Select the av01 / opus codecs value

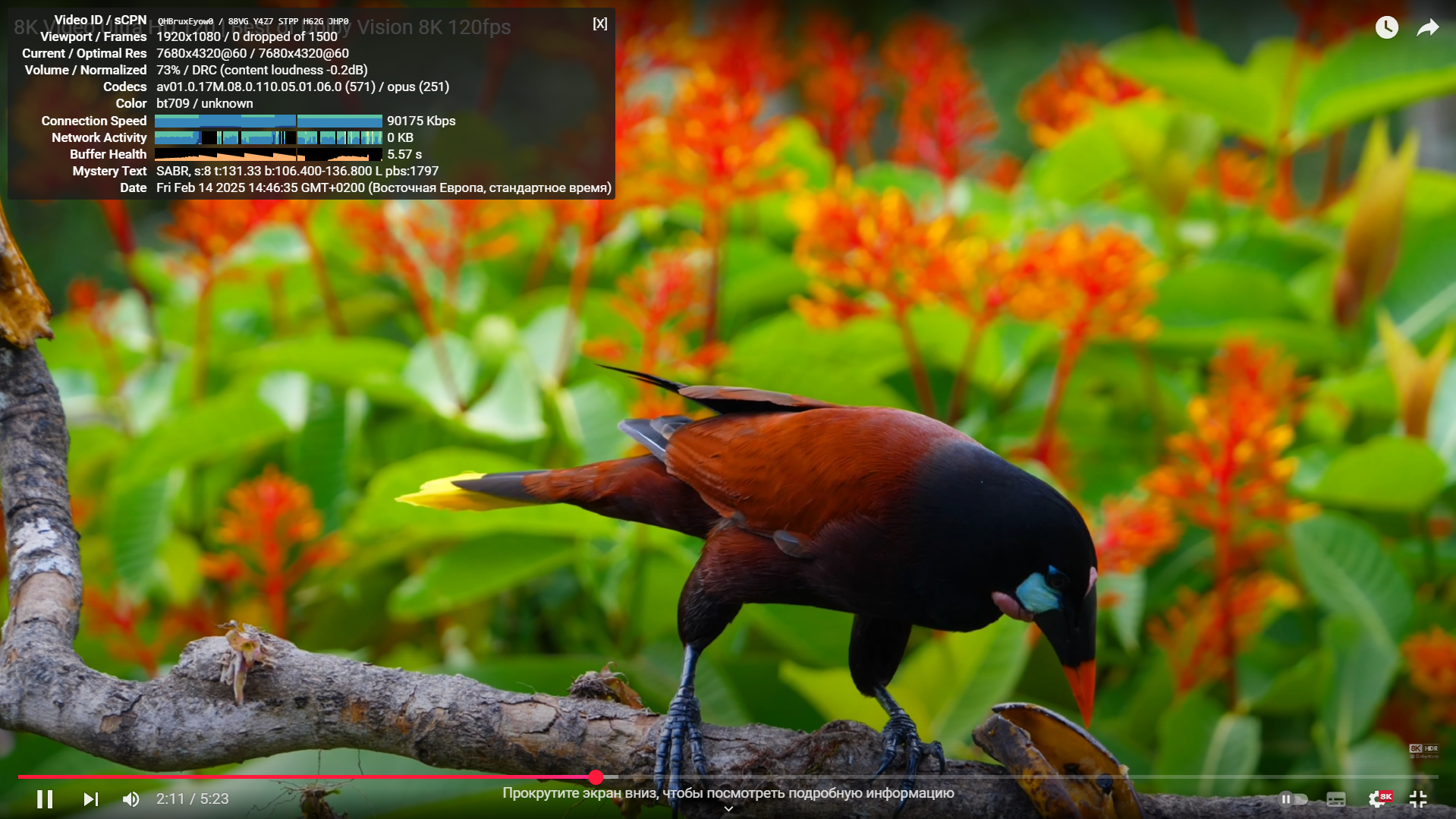303,87
